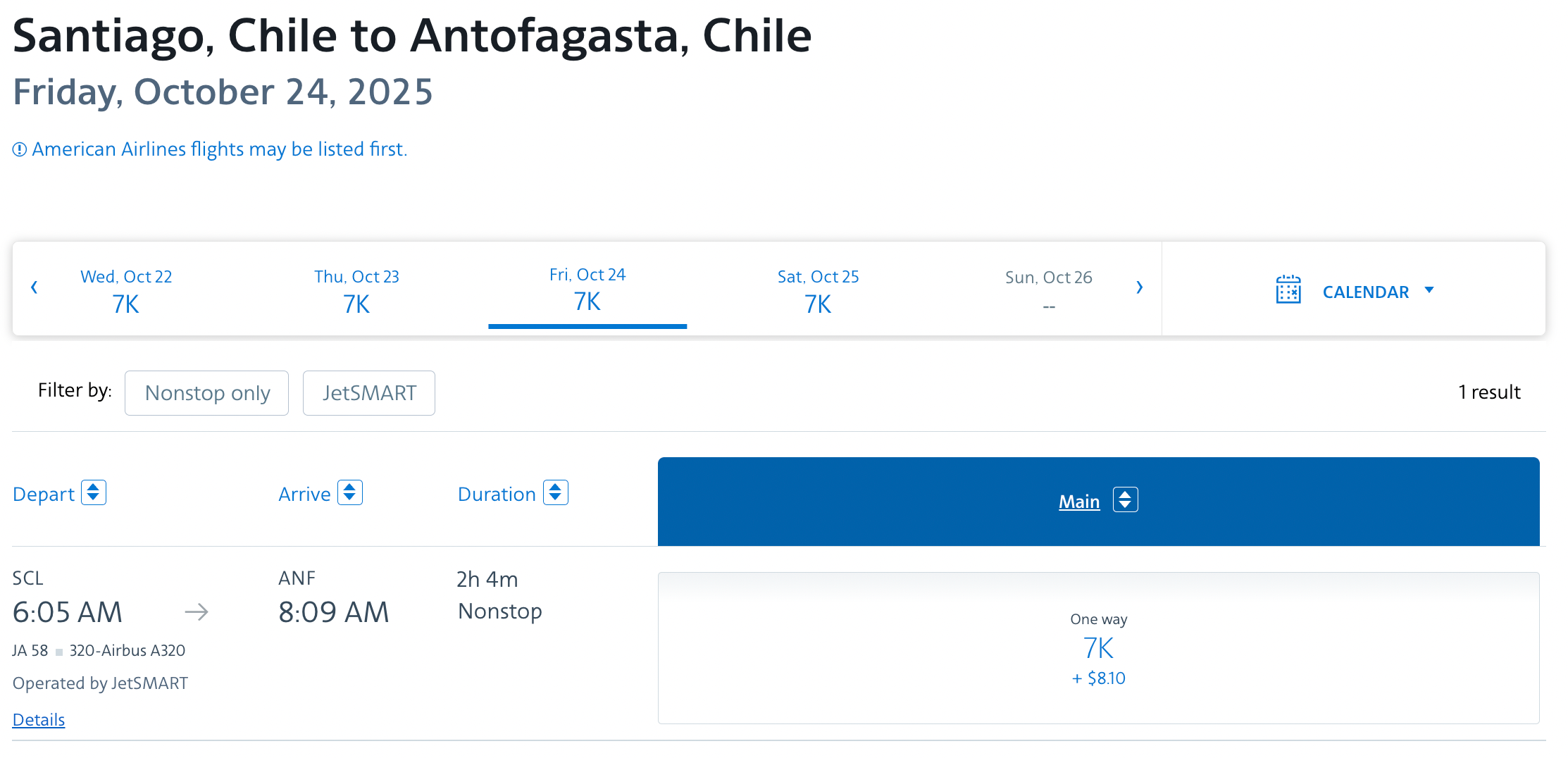
Task: Toggle the Nonstop only filter
Action: pos(206,393)
